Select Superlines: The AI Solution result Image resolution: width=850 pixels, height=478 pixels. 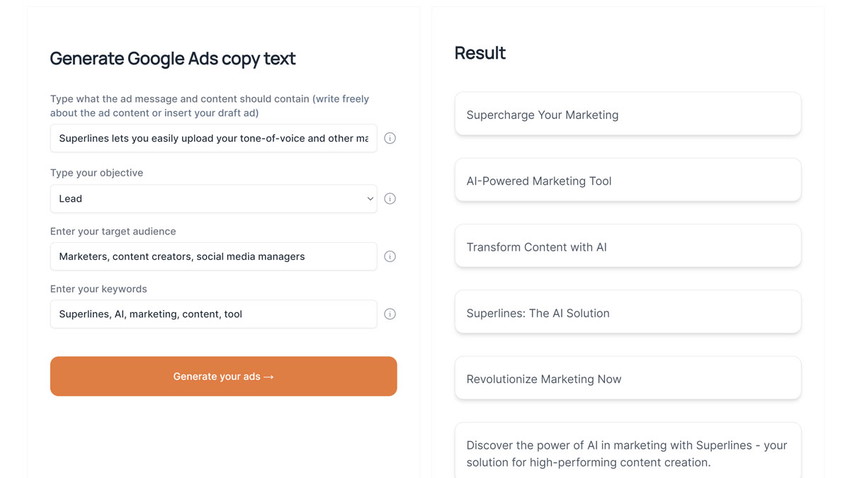tap(628, 313)
